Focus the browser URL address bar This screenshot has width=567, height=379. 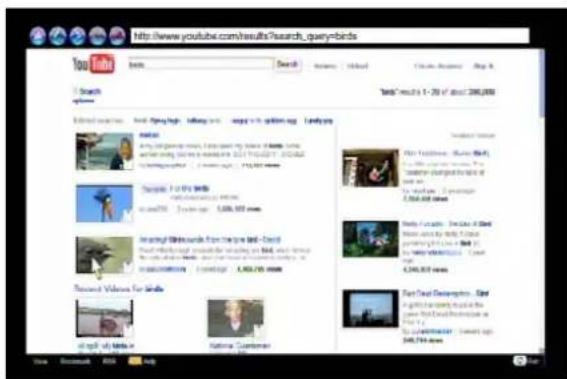click(330, 36)
